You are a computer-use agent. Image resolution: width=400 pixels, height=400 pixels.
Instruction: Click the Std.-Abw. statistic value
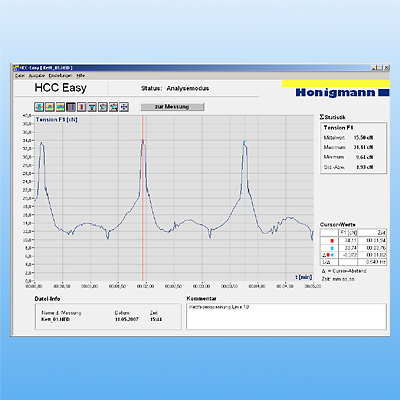[364, 167]
